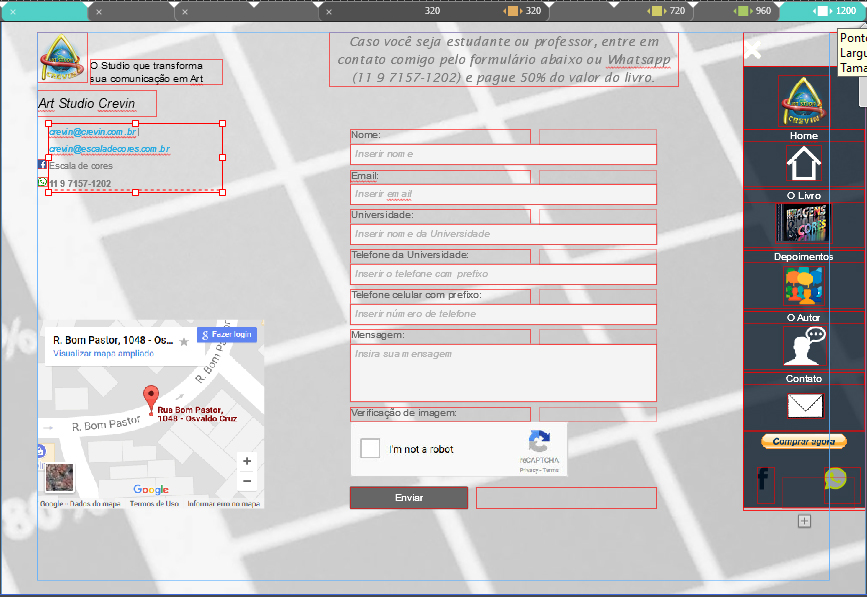Select the 'Caso você seja estudante' paragraph

click(x=504, y=60)
